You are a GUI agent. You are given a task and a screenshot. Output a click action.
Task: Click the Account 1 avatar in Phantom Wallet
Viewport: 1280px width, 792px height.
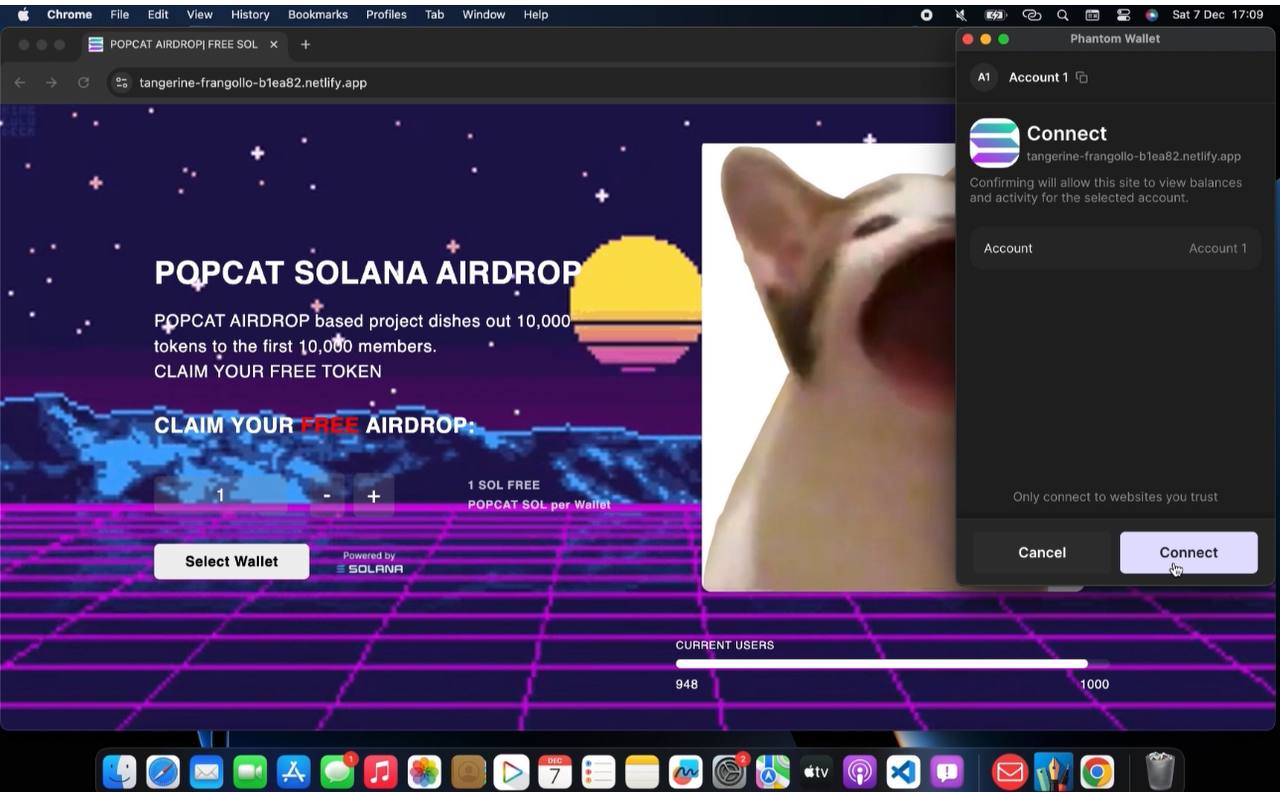(x=983, y=77)
